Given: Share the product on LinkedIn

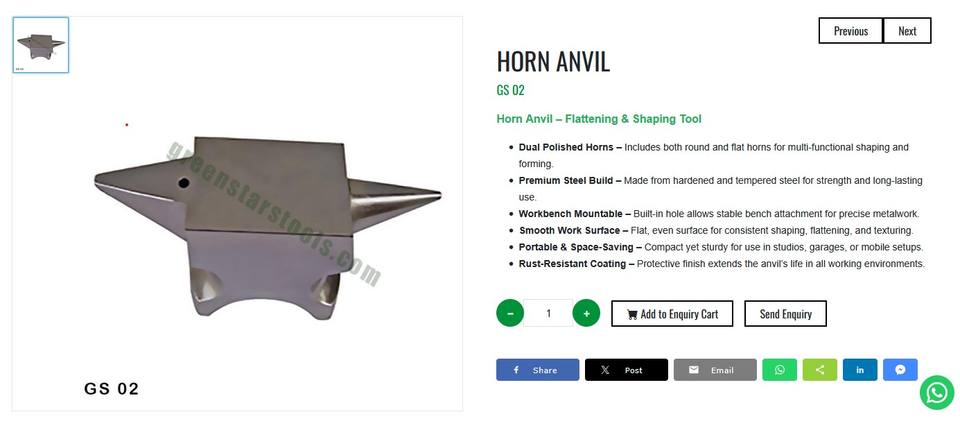Looking at the screenshot, I should point(860,370).
